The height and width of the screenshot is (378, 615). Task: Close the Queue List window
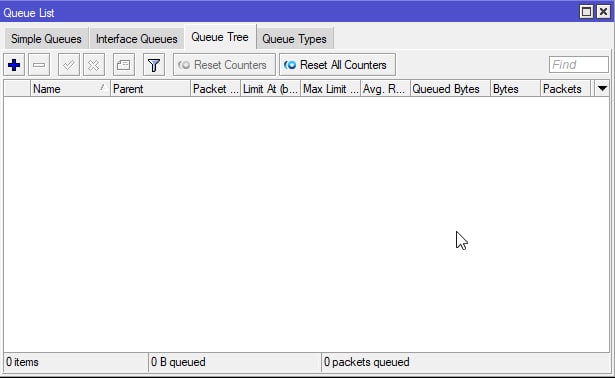603,12
